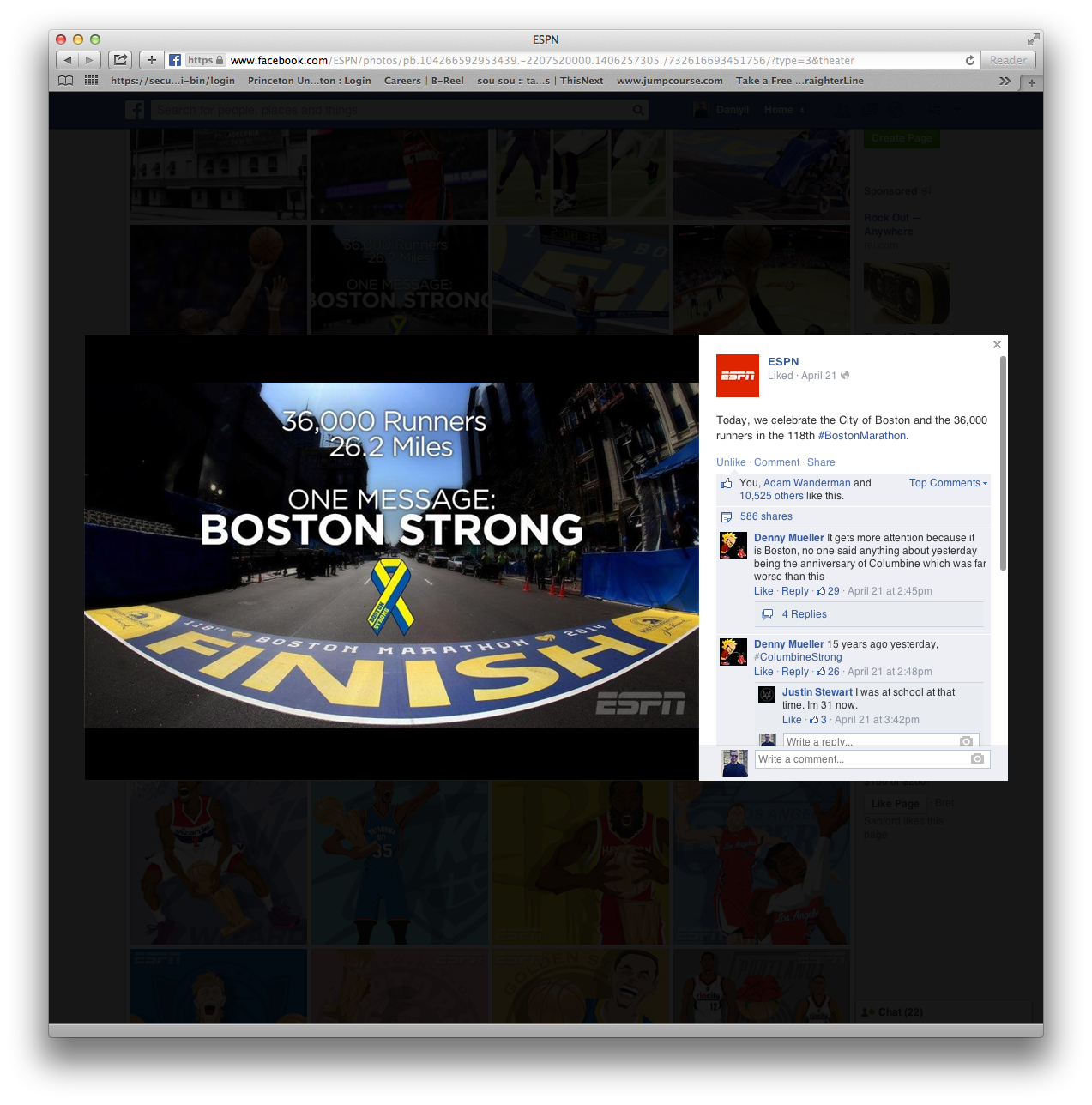Click the Facebook logo in the dimmed header
1092x1105 pixels.
(136, 110)
